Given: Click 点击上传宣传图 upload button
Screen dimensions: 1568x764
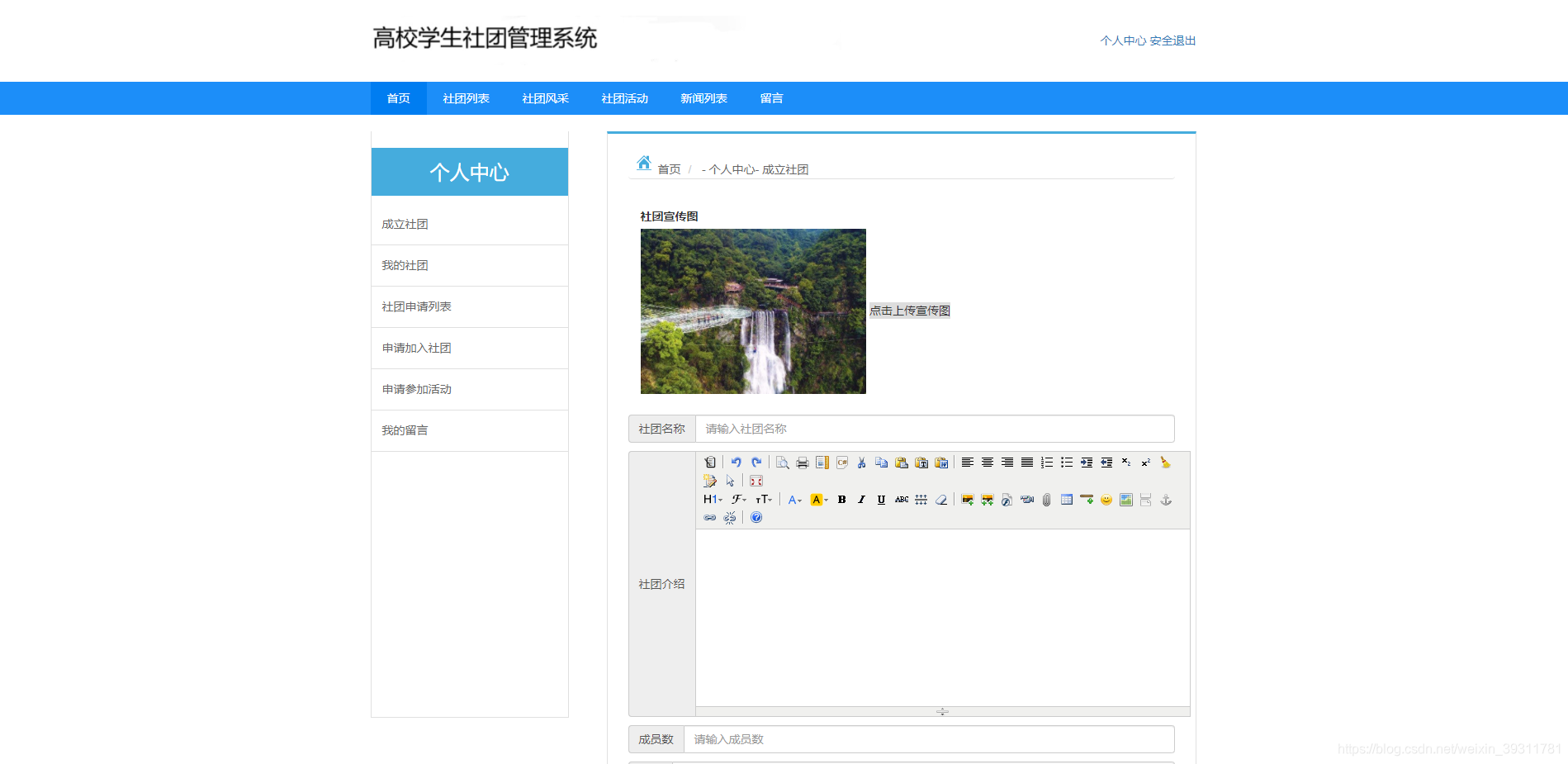Looking at the screenshot, I should click(x=910, y=311).
